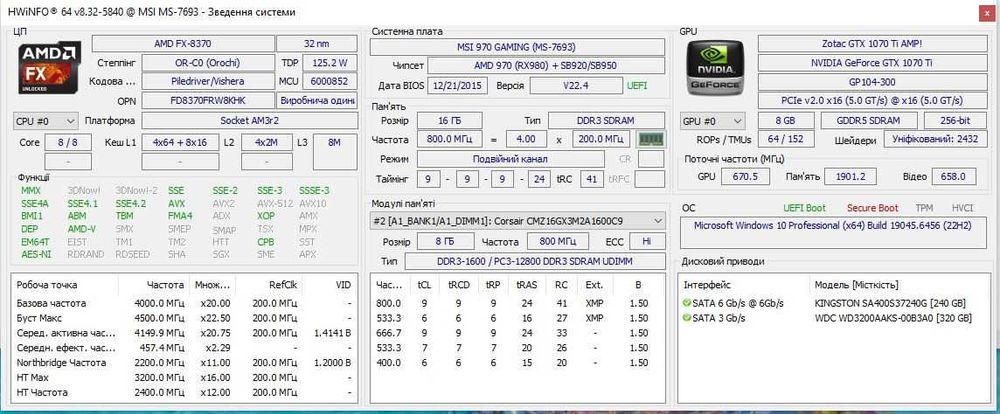This screenshot has height=414, width=1000.
Task: Select the WDC WD3200AAKS-00B3A0 drive row
Action: [x=832, y=318]
